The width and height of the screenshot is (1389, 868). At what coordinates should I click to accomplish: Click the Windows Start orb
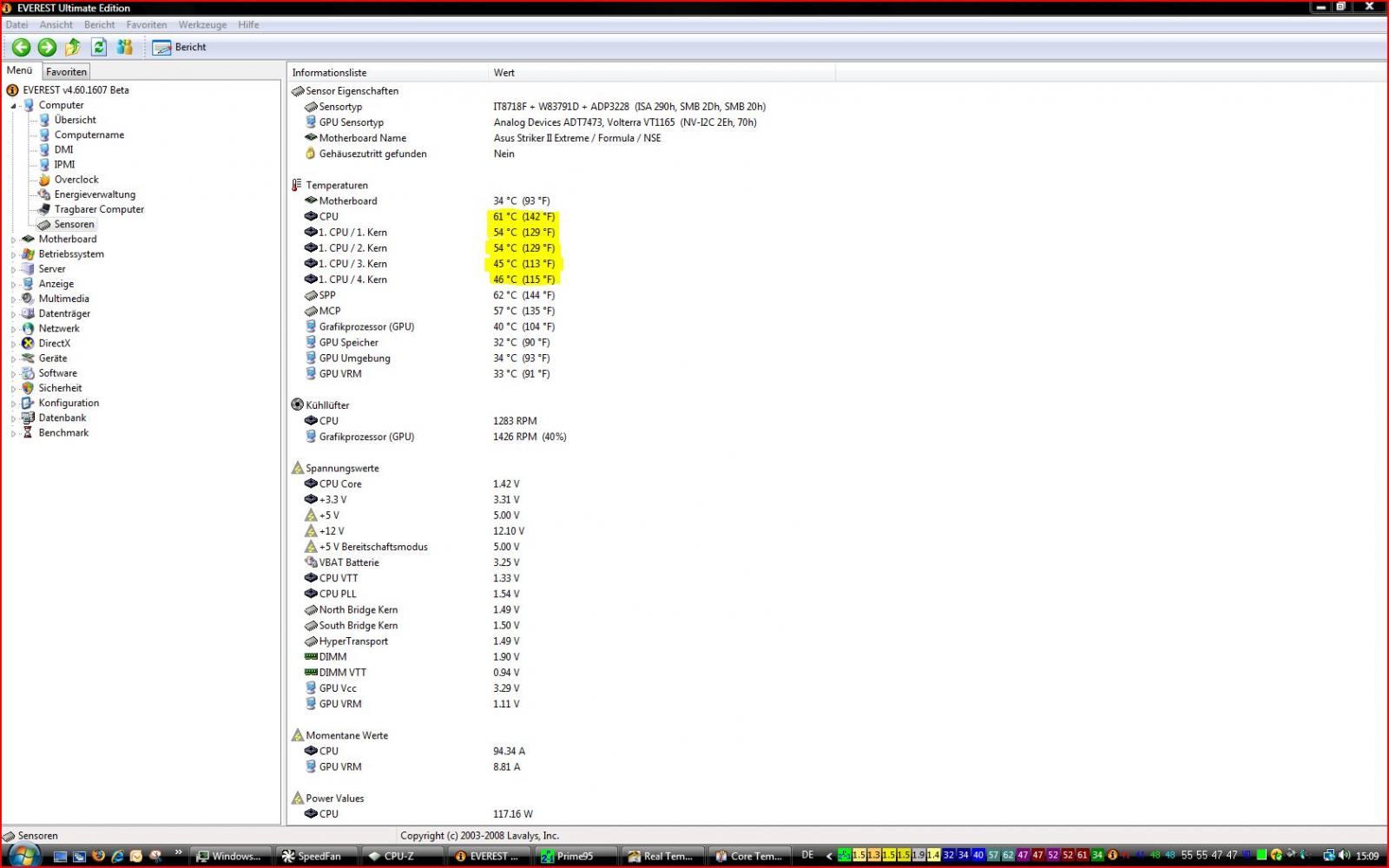tap(23, 856)
